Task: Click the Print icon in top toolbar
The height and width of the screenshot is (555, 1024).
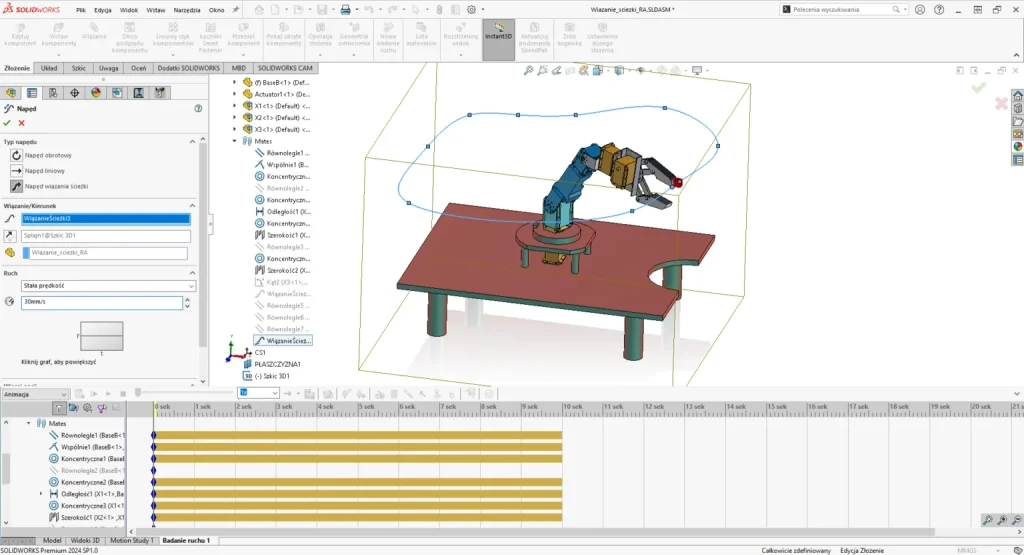Action: tap(345, 10)
